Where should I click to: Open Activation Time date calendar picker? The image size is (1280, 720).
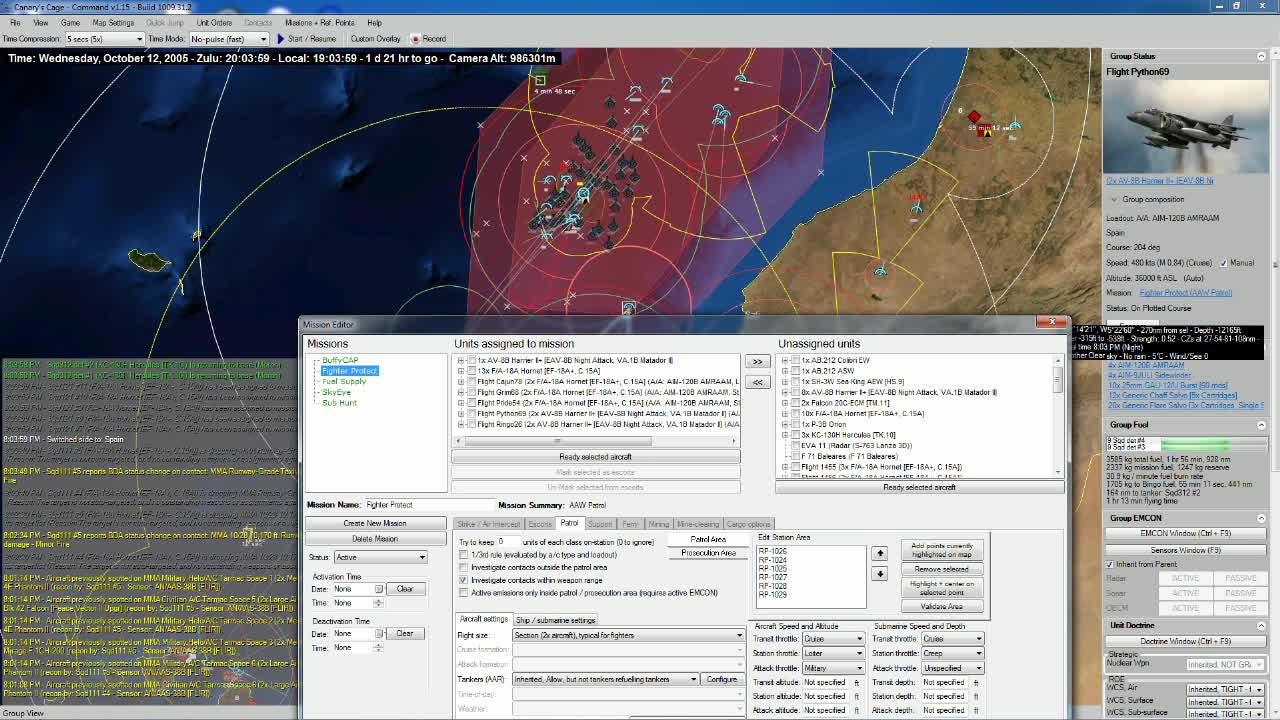(378, 589)
